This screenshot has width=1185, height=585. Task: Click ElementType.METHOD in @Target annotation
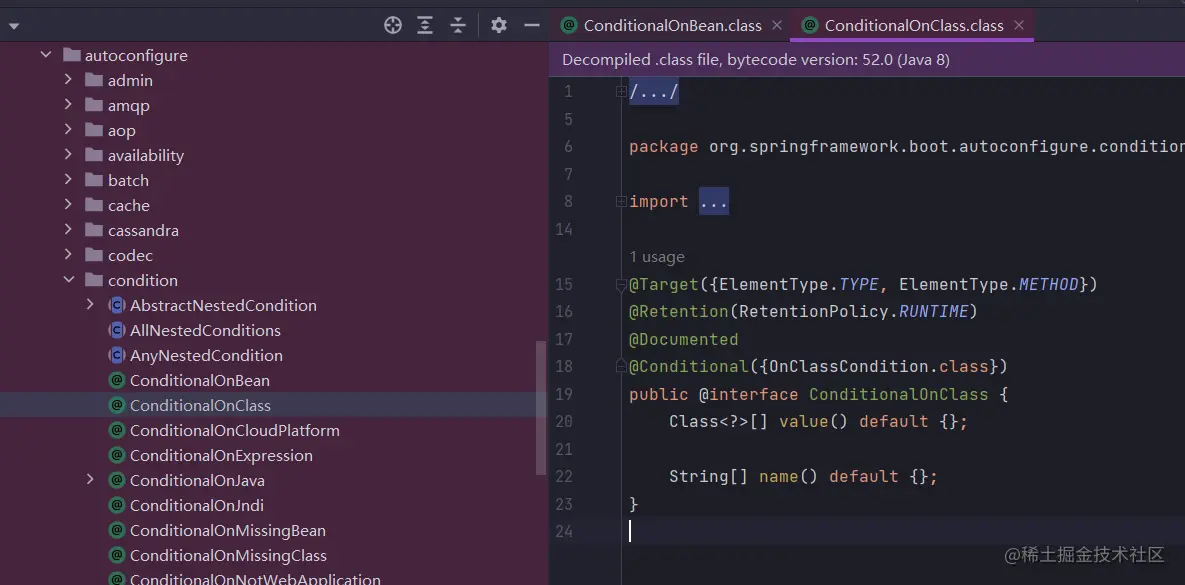pyautogui.click(x=989, y=284)
